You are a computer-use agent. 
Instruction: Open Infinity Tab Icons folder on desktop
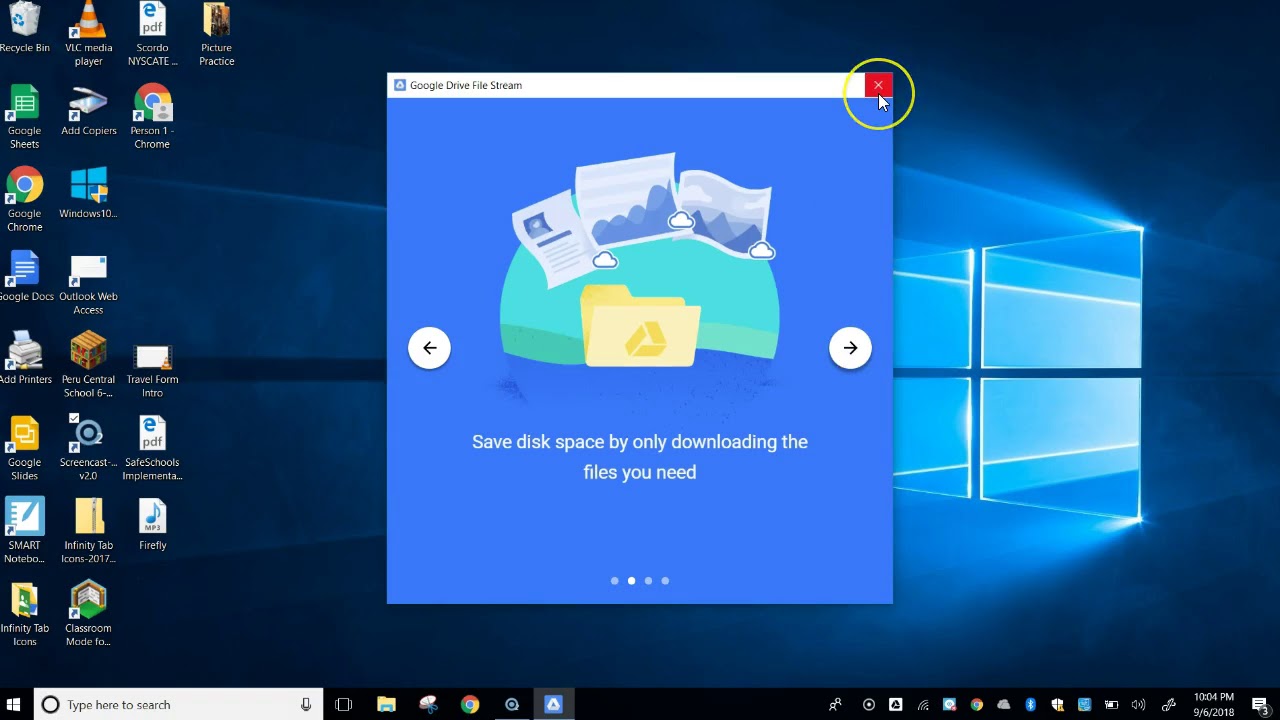(24, 615)
